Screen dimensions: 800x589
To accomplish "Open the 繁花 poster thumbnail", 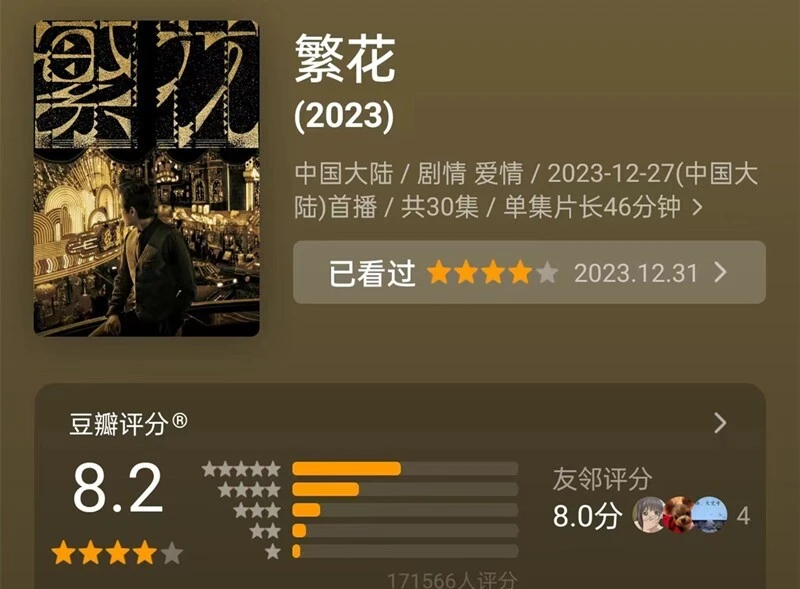I will click(146, 178).
